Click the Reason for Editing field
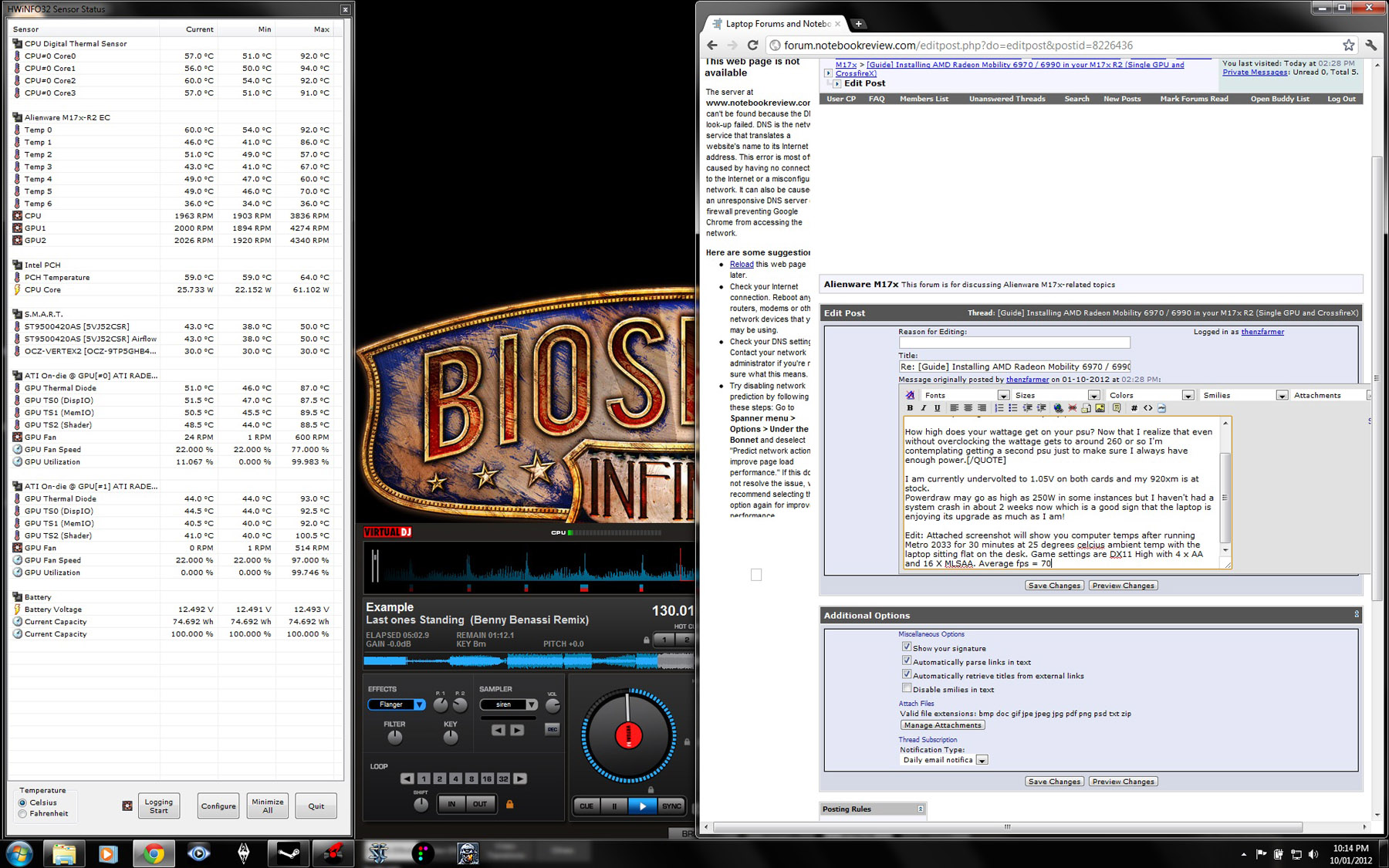1389x868 pixels. point(1014,343)
